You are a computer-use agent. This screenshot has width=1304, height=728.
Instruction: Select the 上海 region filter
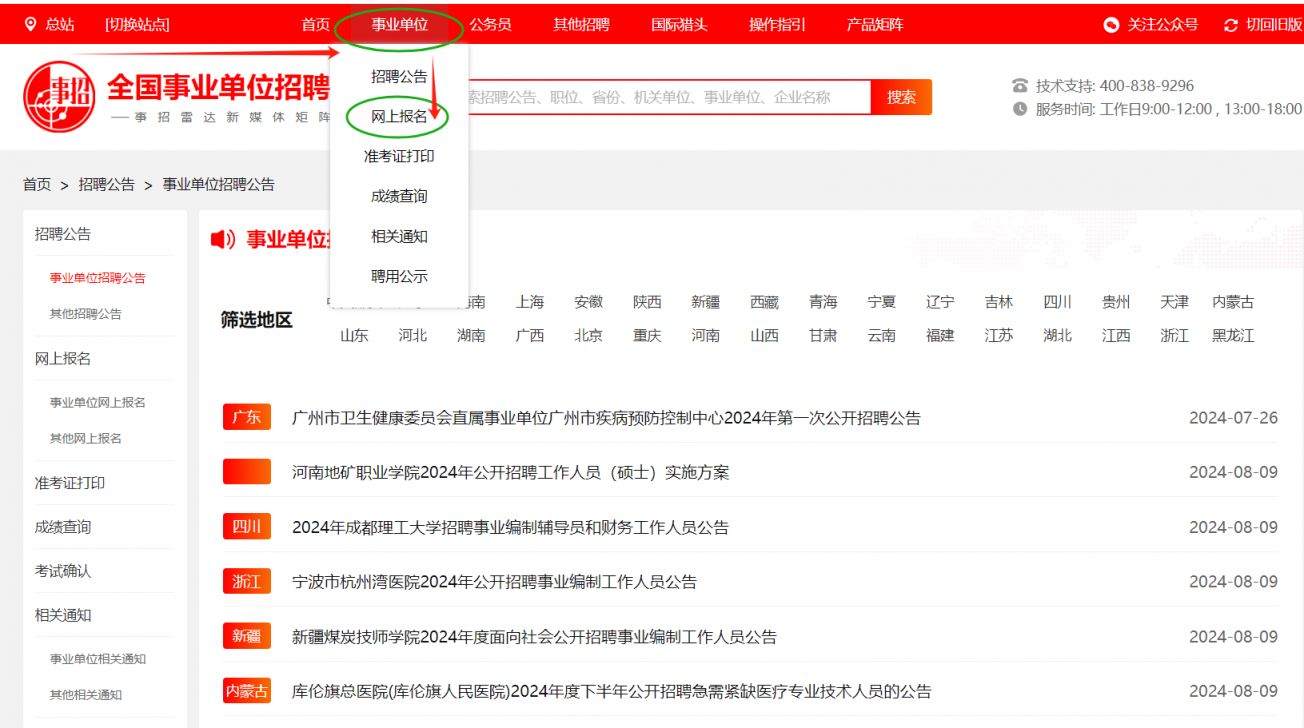pos(530,302)
